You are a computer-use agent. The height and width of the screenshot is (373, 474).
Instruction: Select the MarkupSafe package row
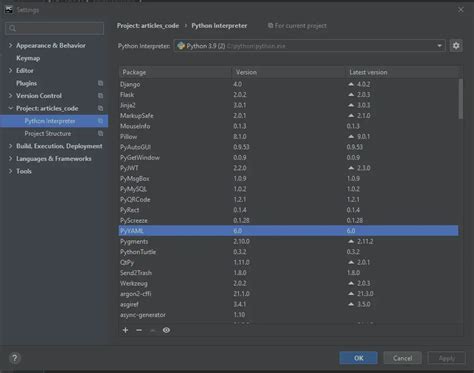pos(289,116)
